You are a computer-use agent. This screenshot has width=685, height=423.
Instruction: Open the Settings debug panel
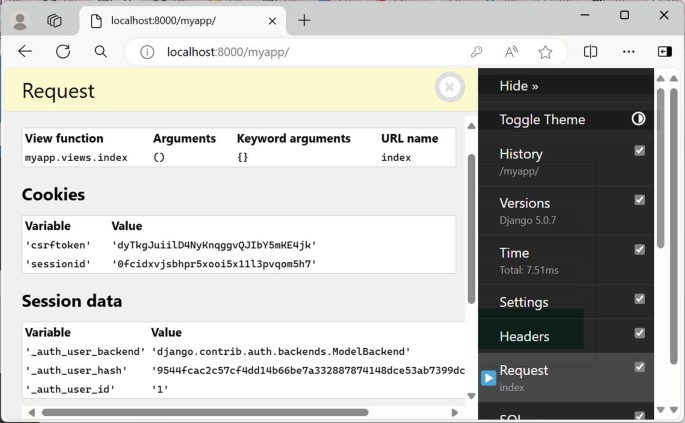point(524,302)
